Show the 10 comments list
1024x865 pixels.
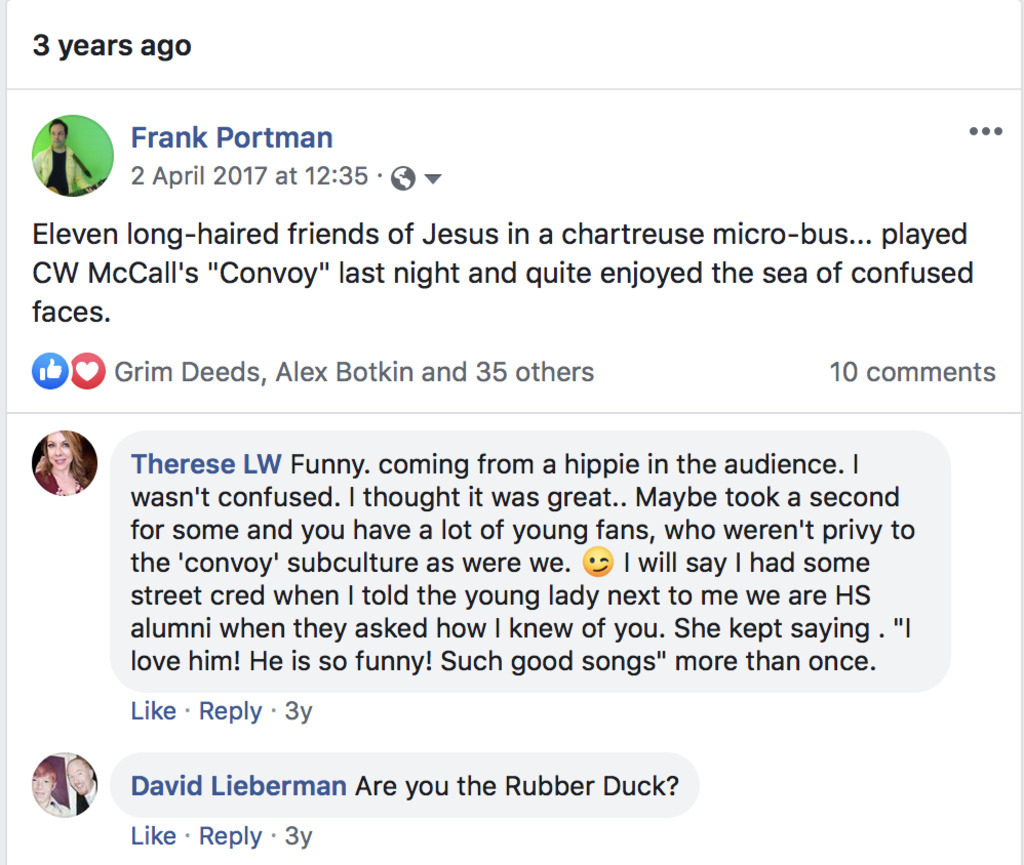pos(912,372)
